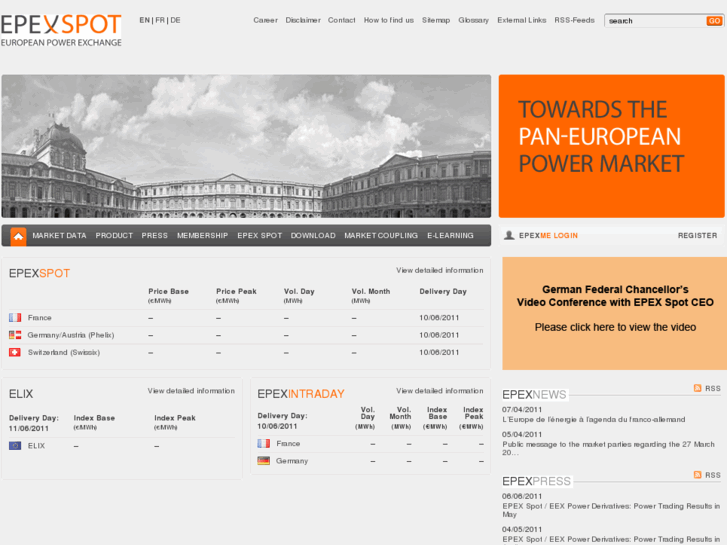Click the EPEXME LOGIN link
This screenshot has height=545, width=727.
548,236
